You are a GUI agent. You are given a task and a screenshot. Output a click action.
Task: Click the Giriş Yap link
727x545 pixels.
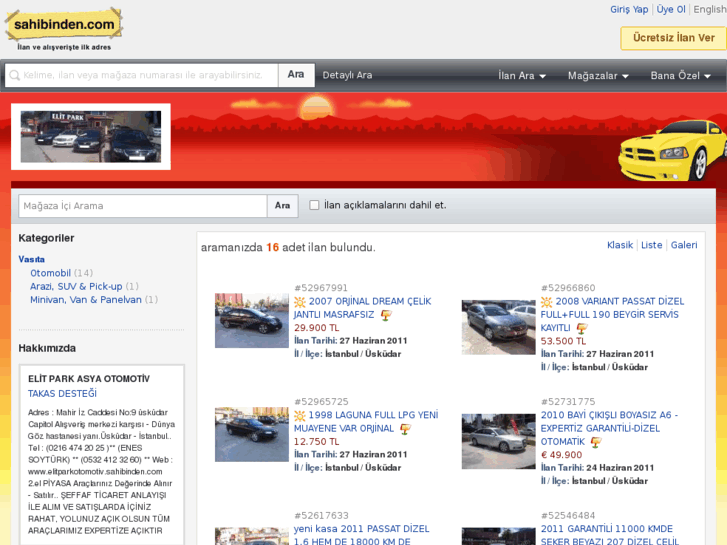point(629,9)
